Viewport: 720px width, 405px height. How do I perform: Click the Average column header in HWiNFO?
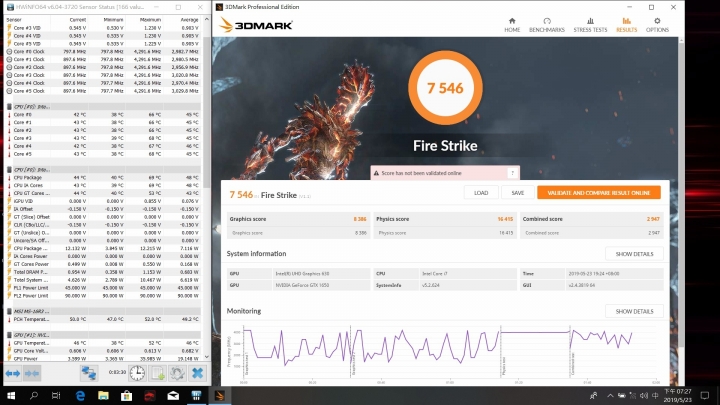click(189, 20)
